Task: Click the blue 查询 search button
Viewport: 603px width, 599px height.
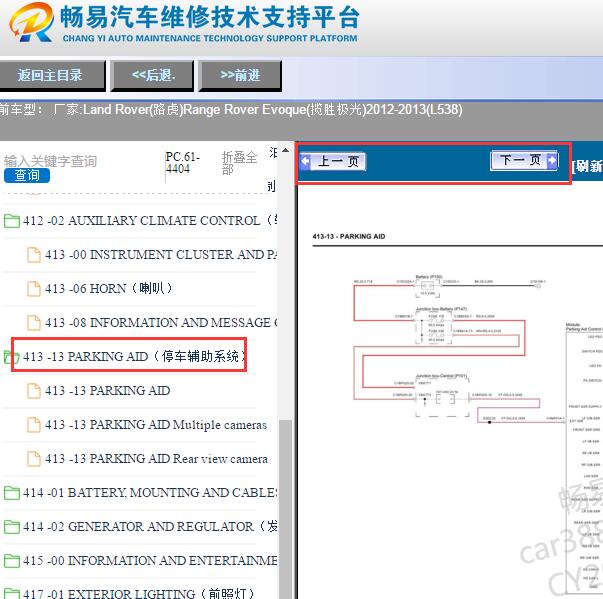Action: (x=27, y=175)
